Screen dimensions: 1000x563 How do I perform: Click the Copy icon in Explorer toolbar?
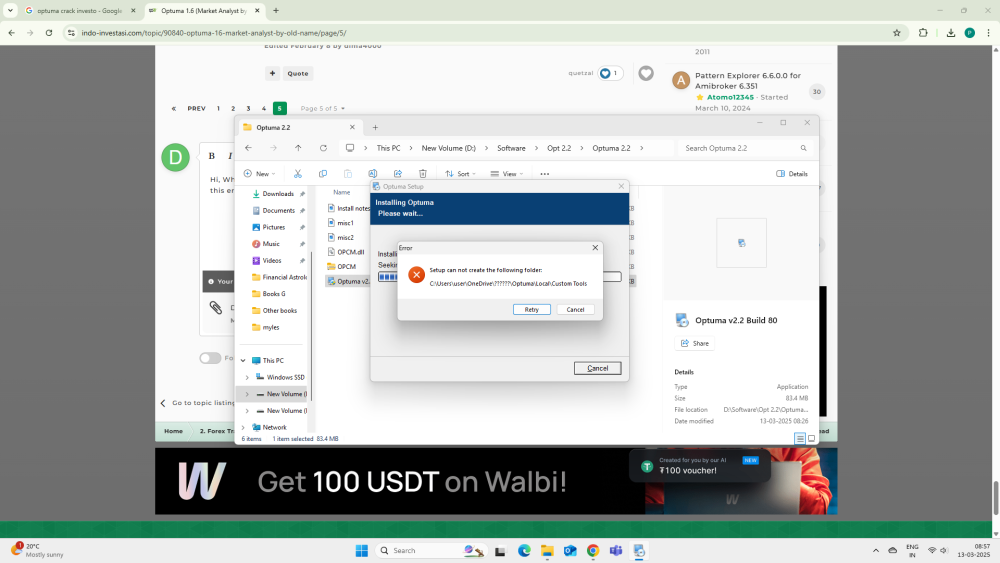click(322, 174)
